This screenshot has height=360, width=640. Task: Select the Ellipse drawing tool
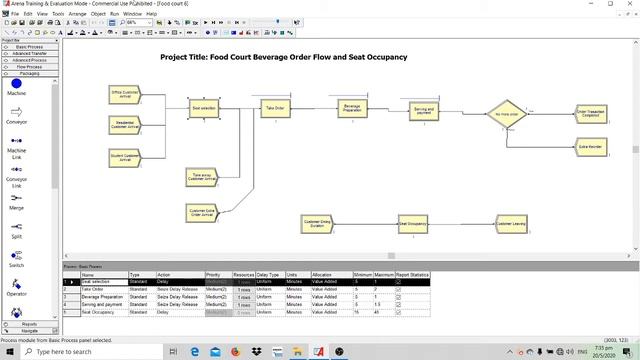[53, 33]
